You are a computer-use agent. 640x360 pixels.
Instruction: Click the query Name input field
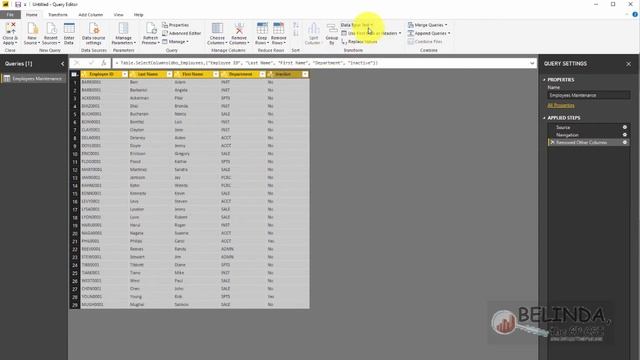coord(589,95)
